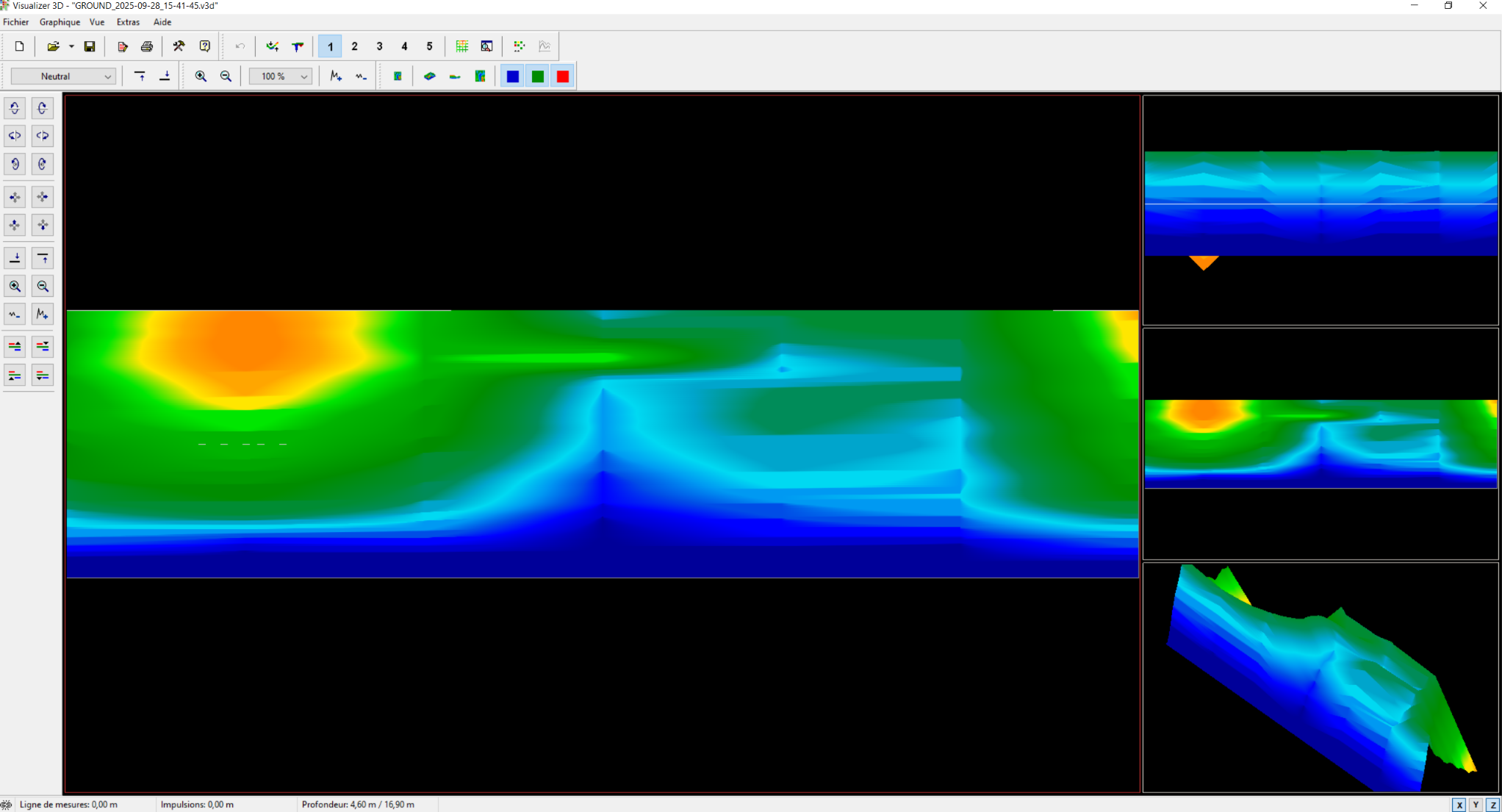Switch to view number 5
The height and width of the screenshot is (812, 1502).
(x=429, y=46)
